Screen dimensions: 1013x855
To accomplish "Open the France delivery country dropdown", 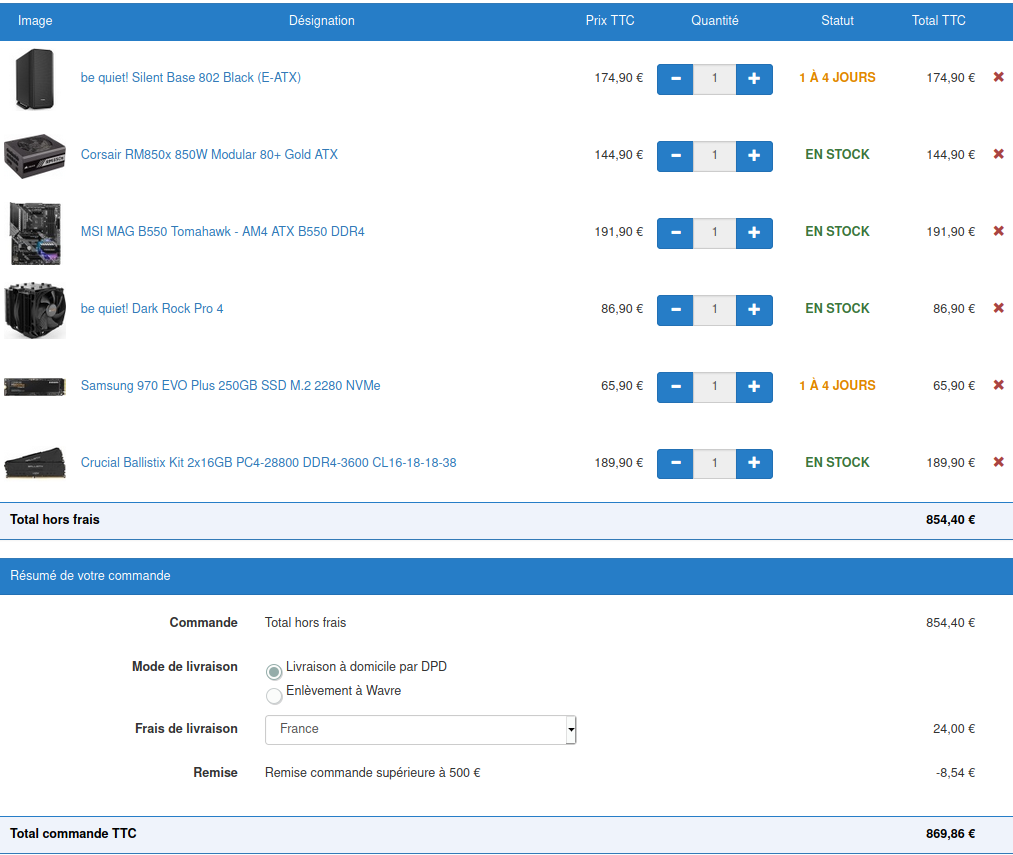I will click(x=421, y=730).
